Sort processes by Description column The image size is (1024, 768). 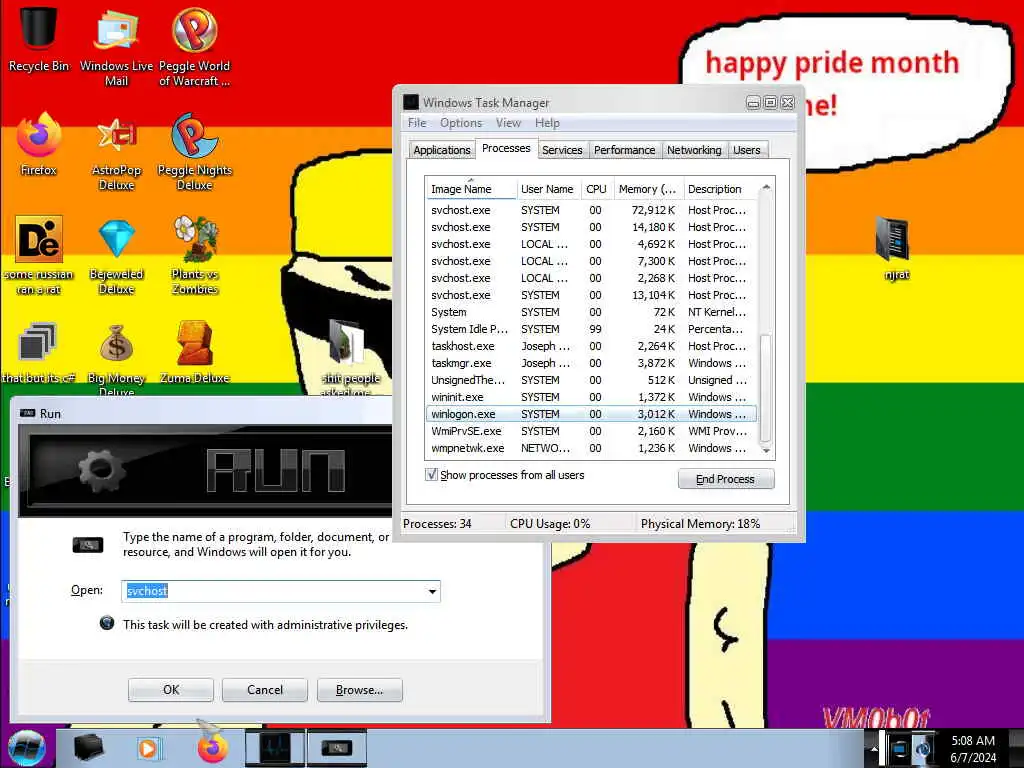click(x=720, y=189)
